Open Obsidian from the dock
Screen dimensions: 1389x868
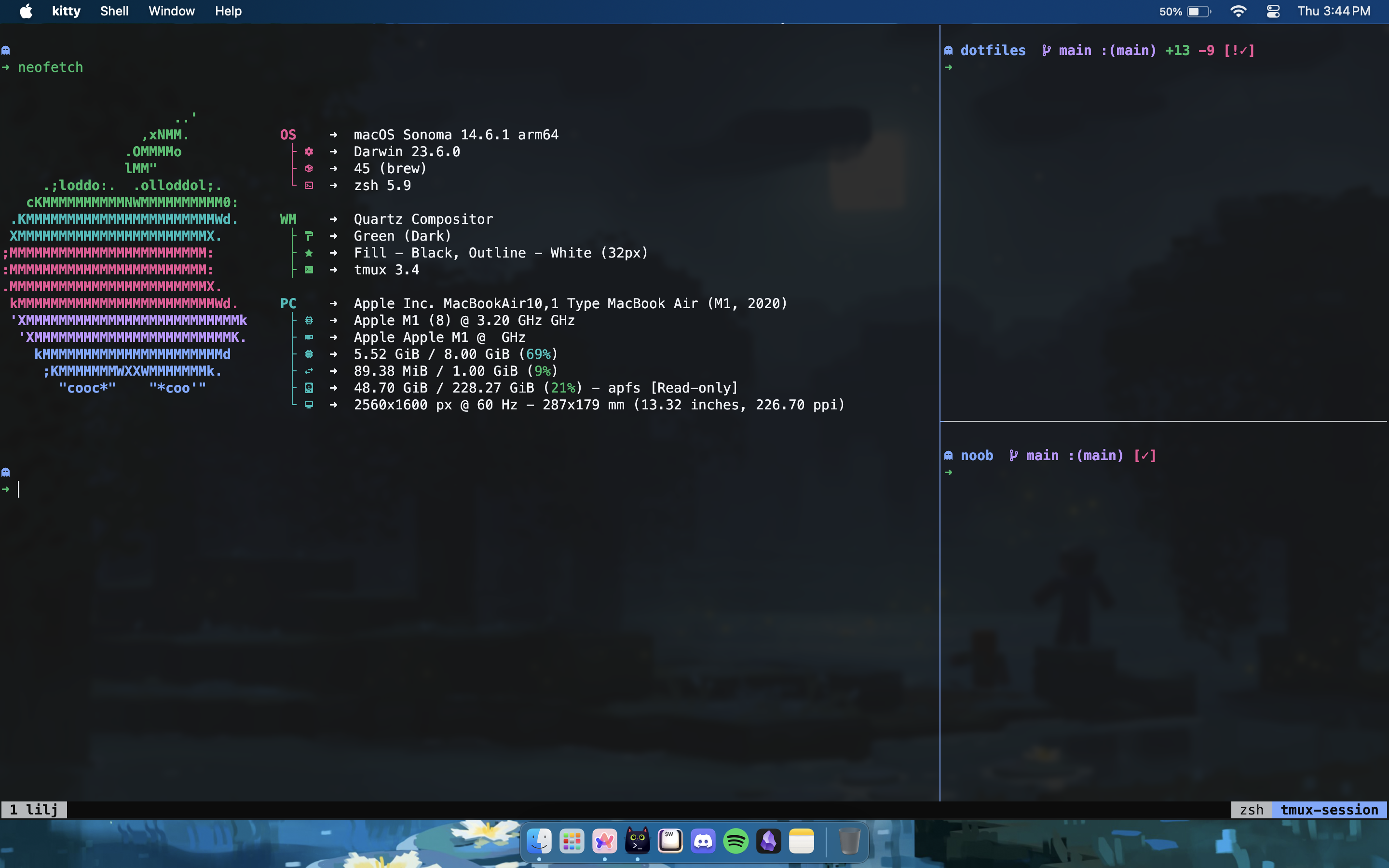point(769,841)
